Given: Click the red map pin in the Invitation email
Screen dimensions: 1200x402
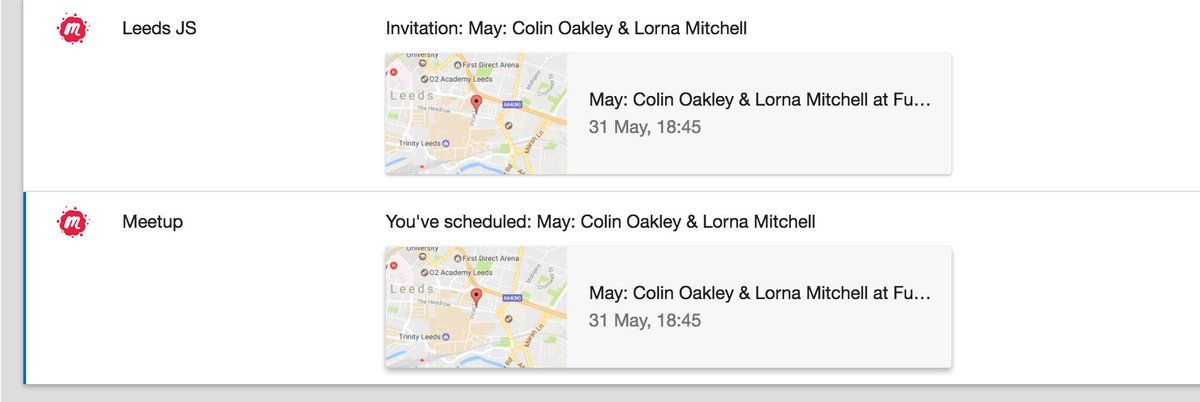Looking at the screenshot, I should point(476,104).
